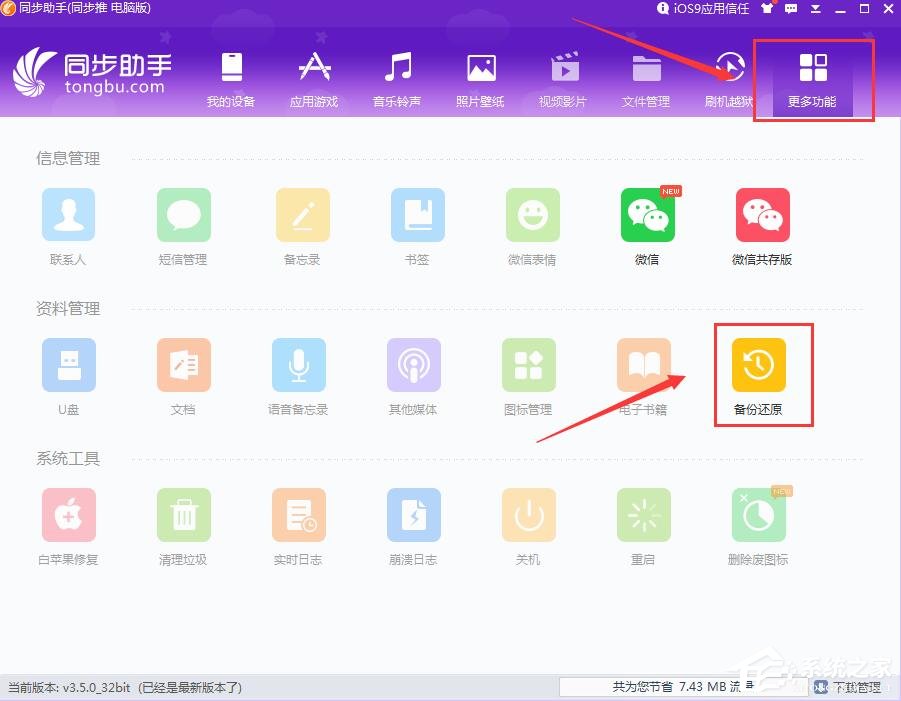Screen dimensions: 901x701
Task: Open the title bar dropdown menu arrow
Action: coord(815,9)
